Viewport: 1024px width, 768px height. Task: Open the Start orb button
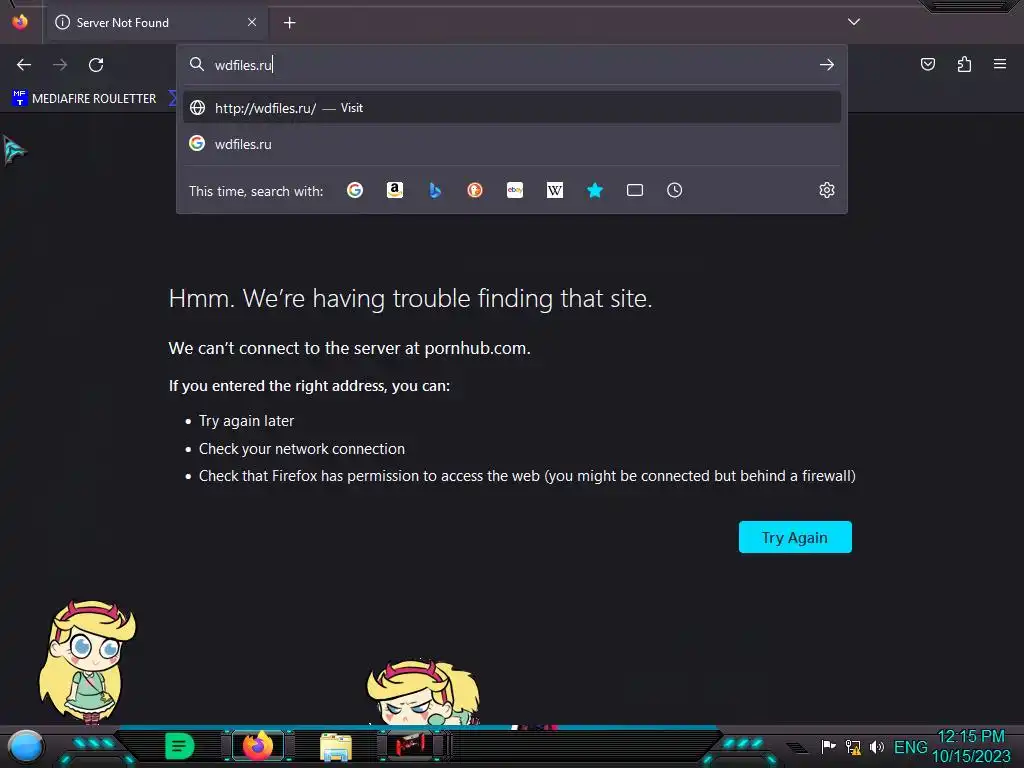pyautogui.click(x=25, y=746)
